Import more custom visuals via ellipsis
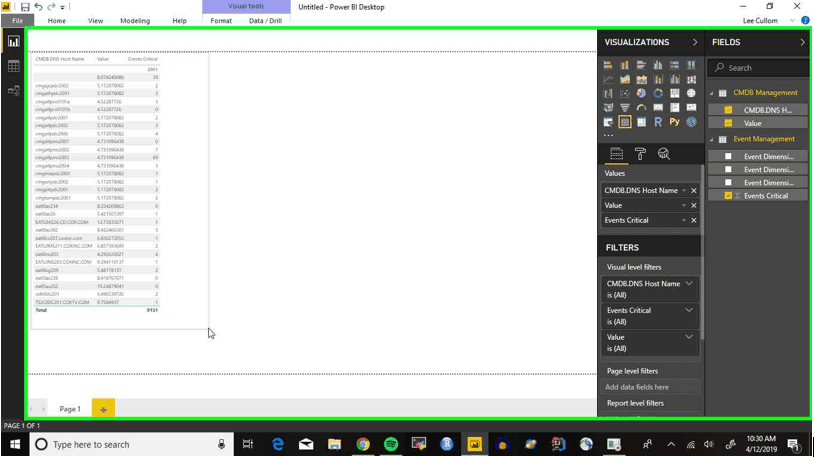Screen dimensions: 814x457 click(x=608, y=135)
